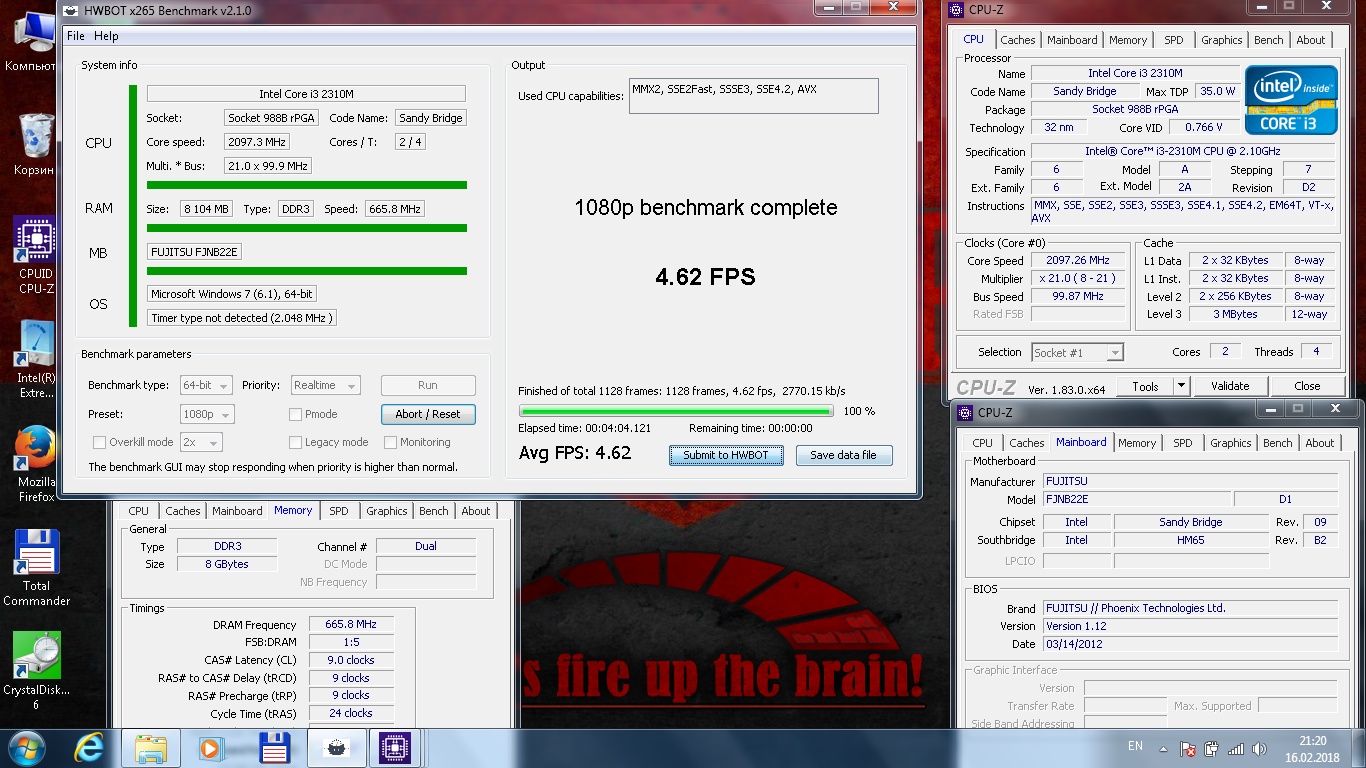This screenshot has width=1366, height=768.
Task: Open Graphics tab in CPU-Z Mainboard window
Action: pyautogui.click(x=1231, y=443)
